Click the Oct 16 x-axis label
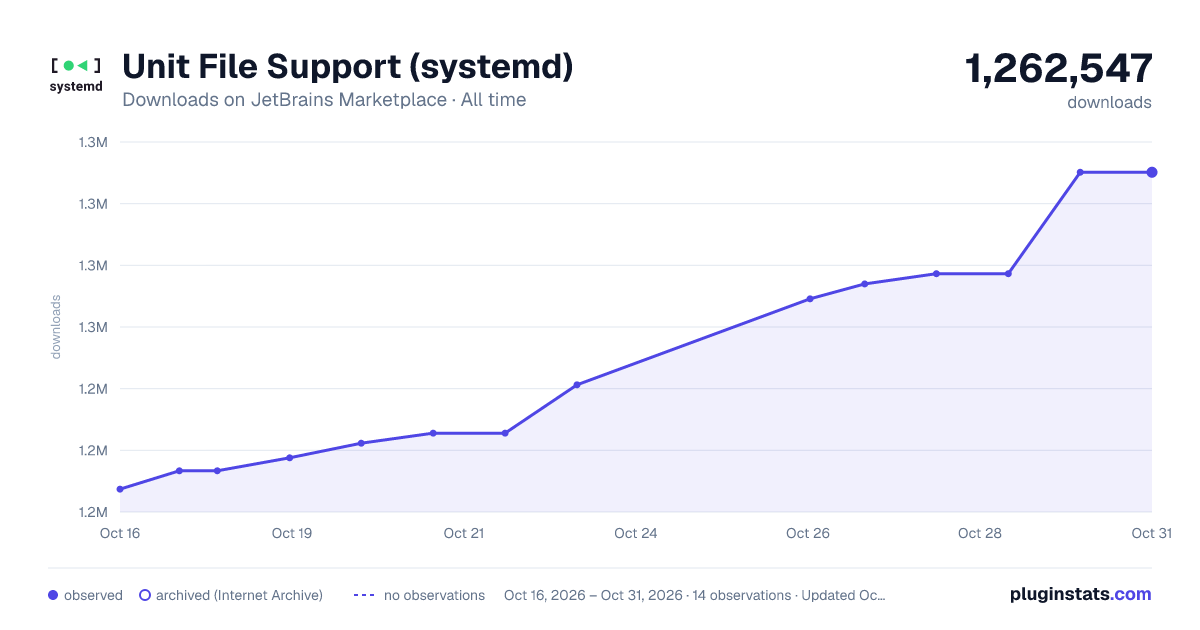 pyautogui.click(x=120, y=533)
